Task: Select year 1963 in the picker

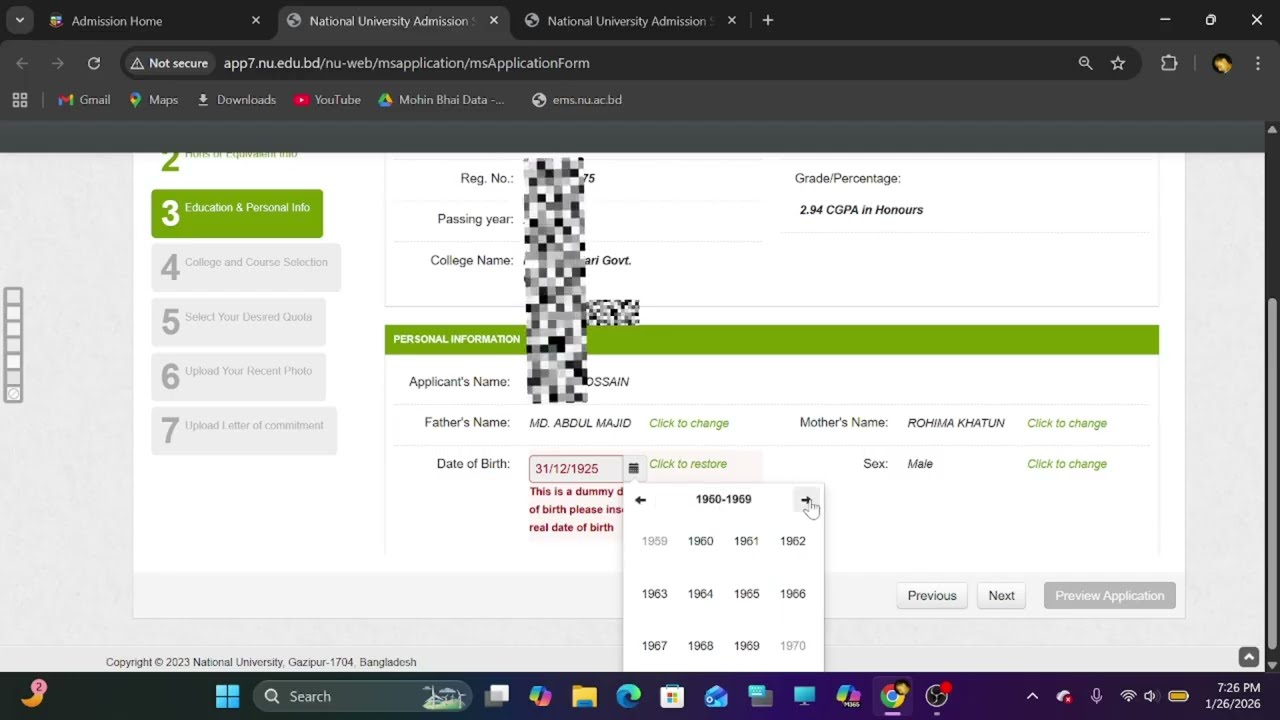Action: tap(654, 594)
